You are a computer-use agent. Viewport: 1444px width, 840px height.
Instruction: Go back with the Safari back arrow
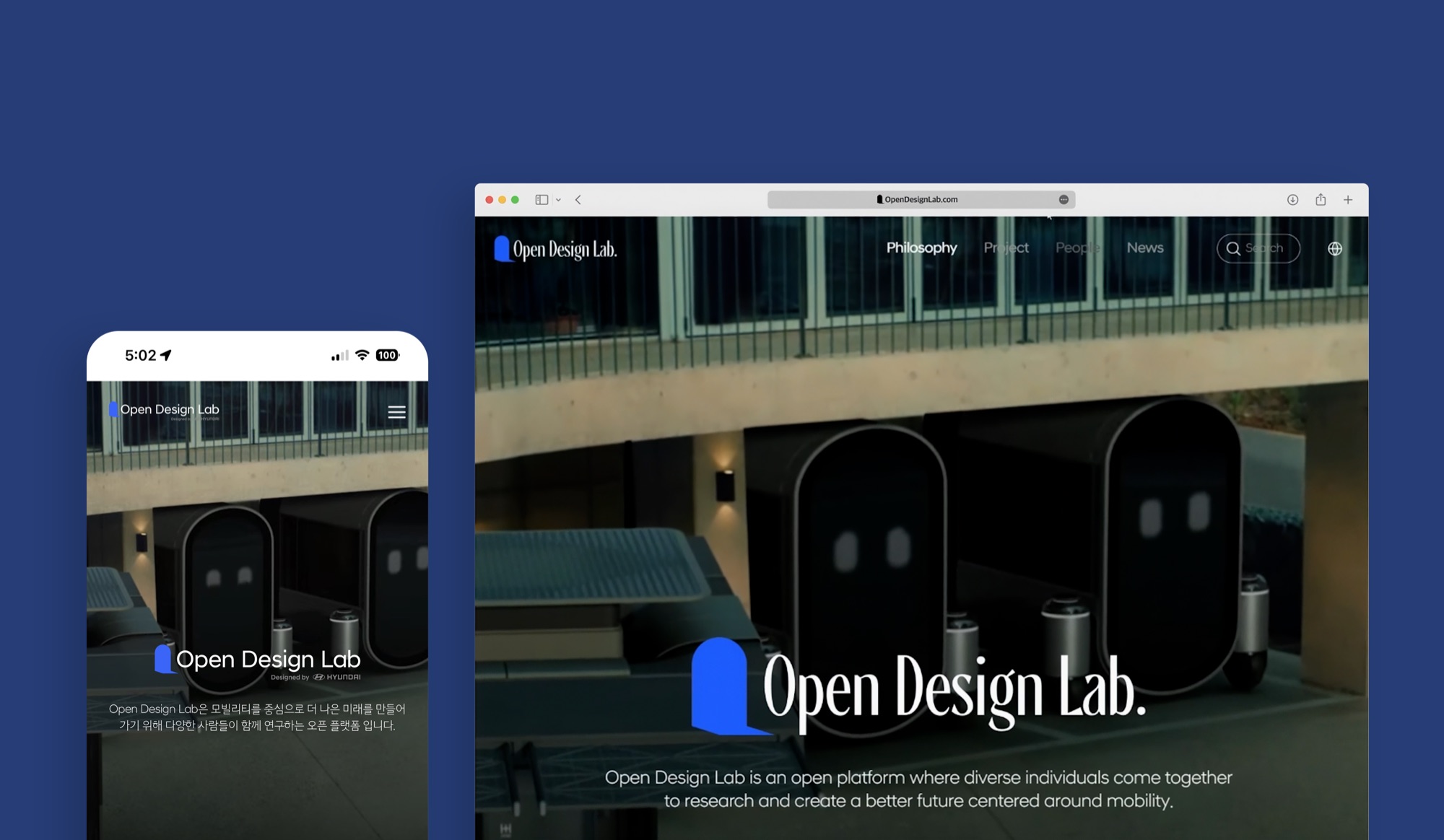pyautogui.click(x=578, y=200)
